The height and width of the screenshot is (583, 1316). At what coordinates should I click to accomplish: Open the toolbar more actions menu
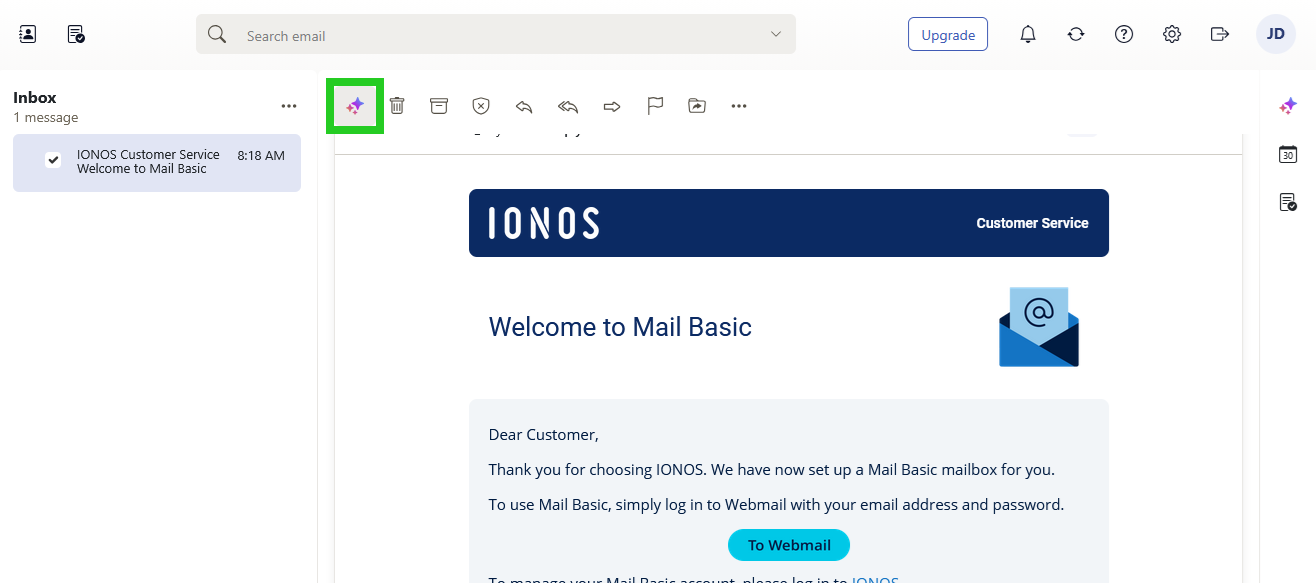tap(739, 105)
